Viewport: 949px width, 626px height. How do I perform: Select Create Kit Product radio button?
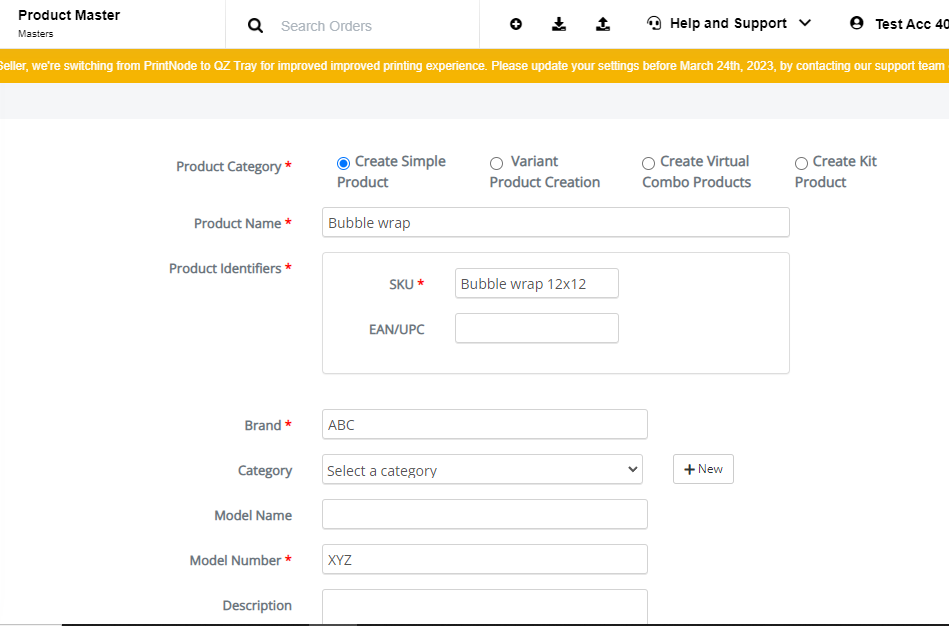coord(801,163)
